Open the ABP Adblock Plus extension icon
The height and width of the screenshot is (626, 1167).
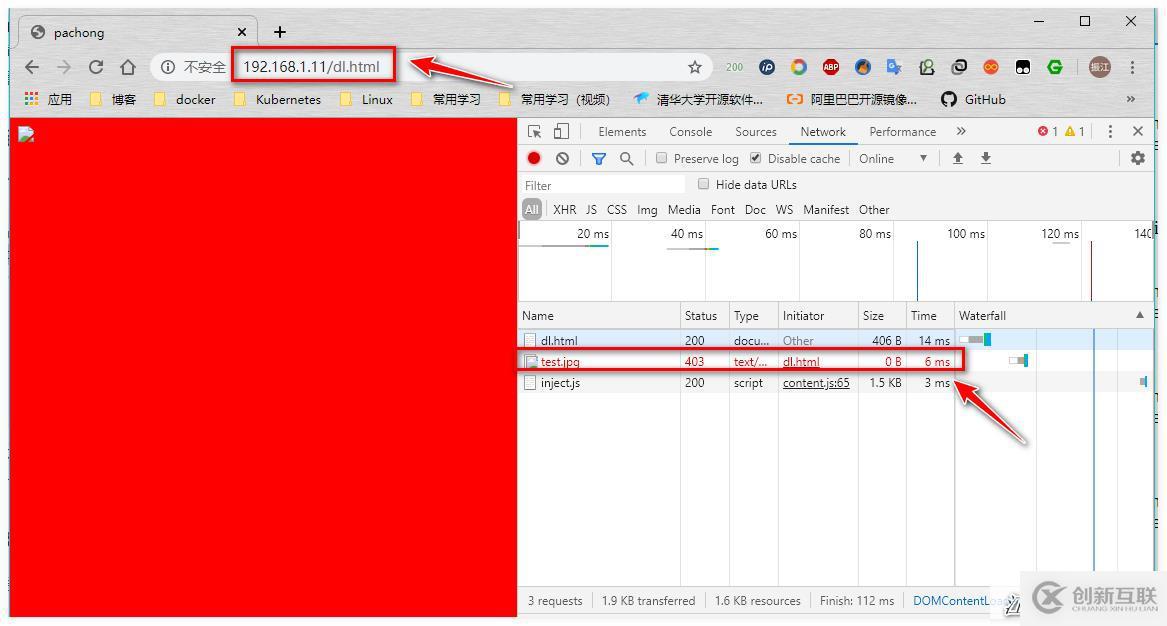point(831,67)
